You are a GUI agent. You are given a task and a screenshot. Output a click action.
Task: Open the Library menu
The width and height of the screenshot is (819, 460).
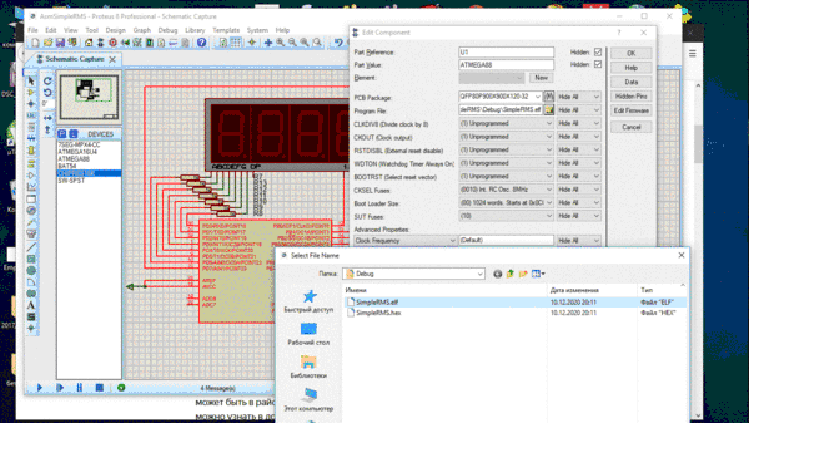click(x=195, y=30)
